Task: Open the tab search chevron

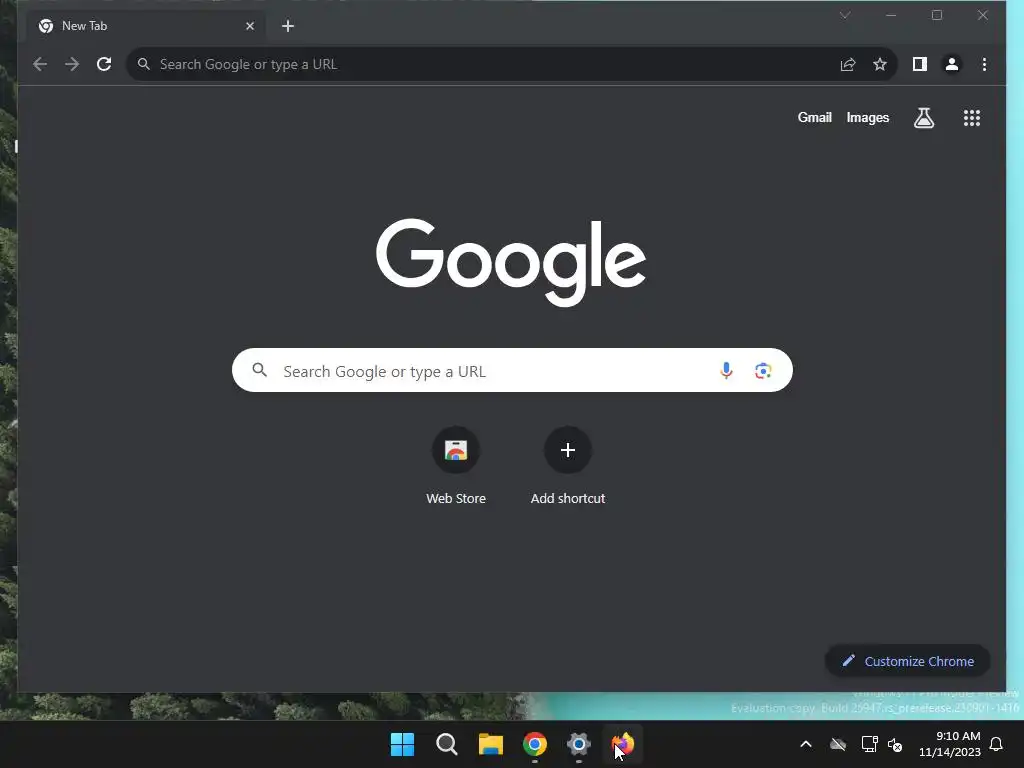Action: click(x=844, y=15)
